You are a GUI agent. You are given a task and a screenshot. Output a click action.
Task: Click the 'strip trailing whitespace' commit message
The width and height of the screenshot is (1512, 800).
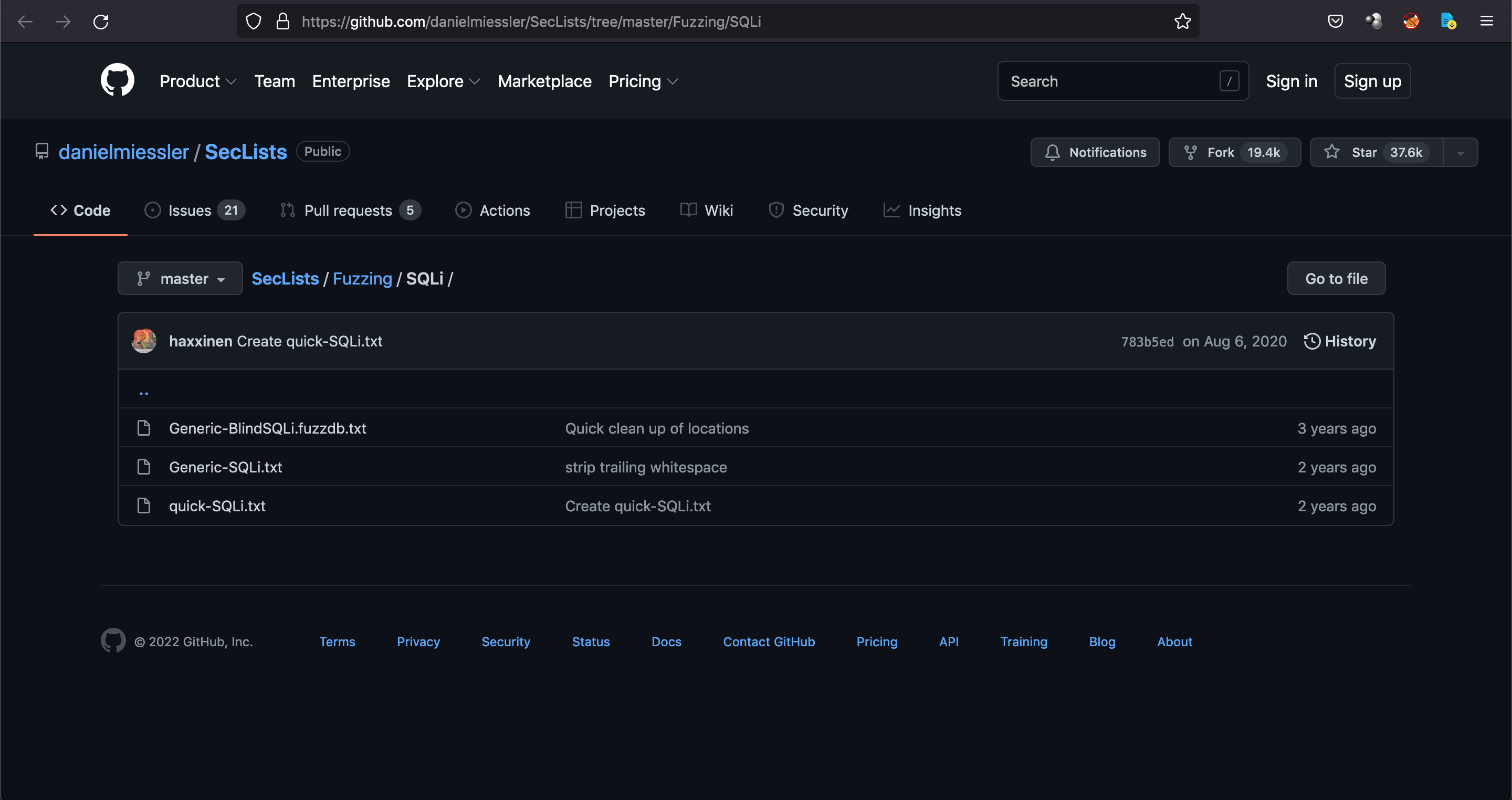click(646, 467)
